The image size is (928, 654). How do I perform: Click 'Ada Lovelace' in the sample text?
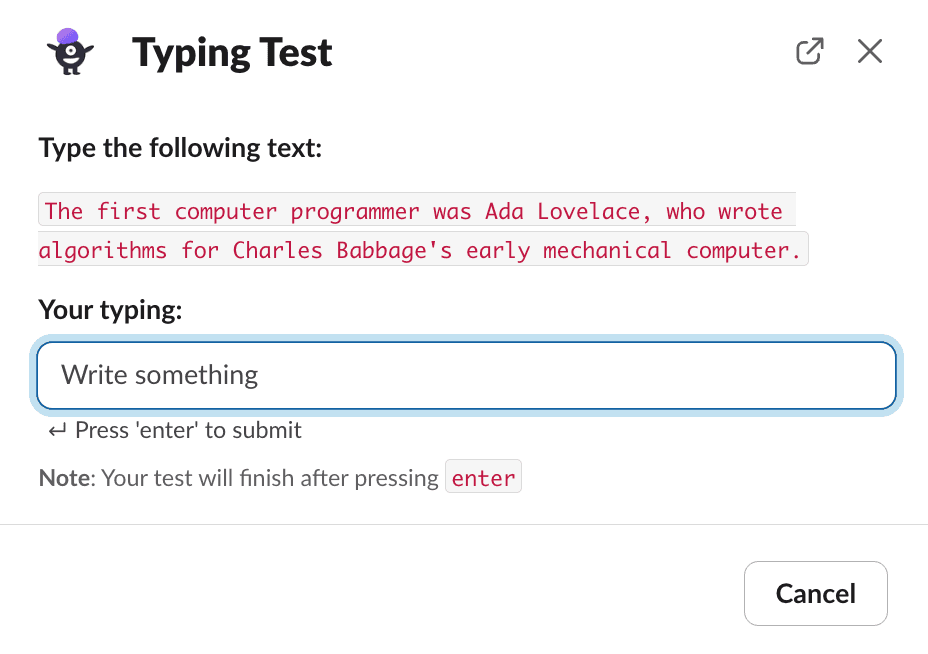click(563, 211)
